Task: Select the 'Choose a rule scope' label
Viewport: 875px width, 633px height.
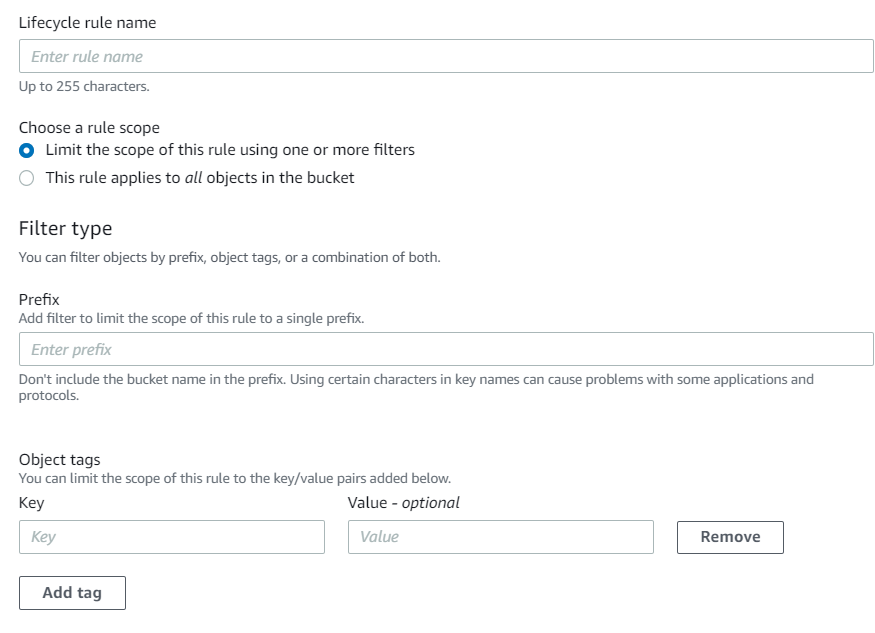Action: point(88,127)
